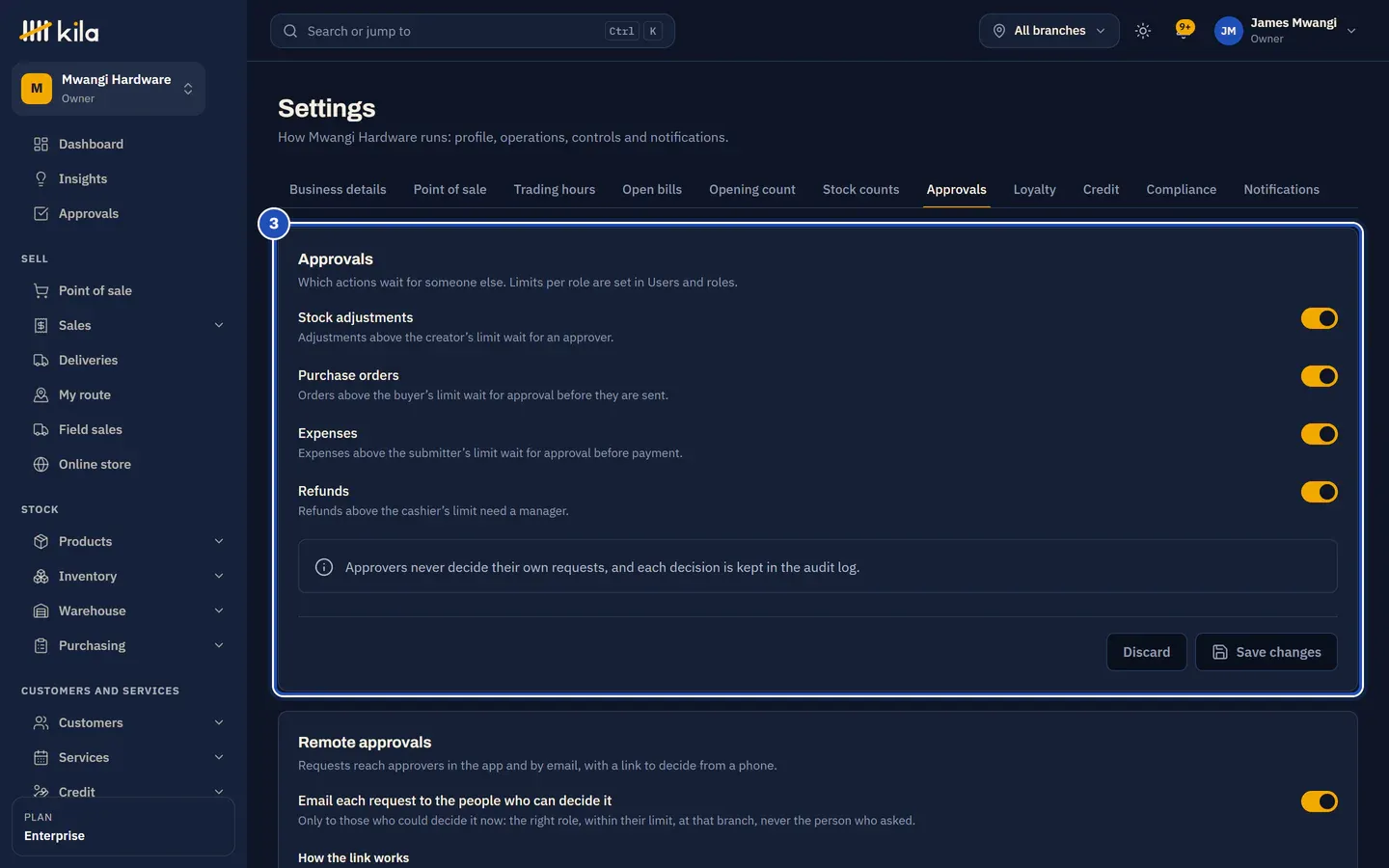1389x868 pixels.
Task: Click the Warehouse icon
Action: coord(41,611)
